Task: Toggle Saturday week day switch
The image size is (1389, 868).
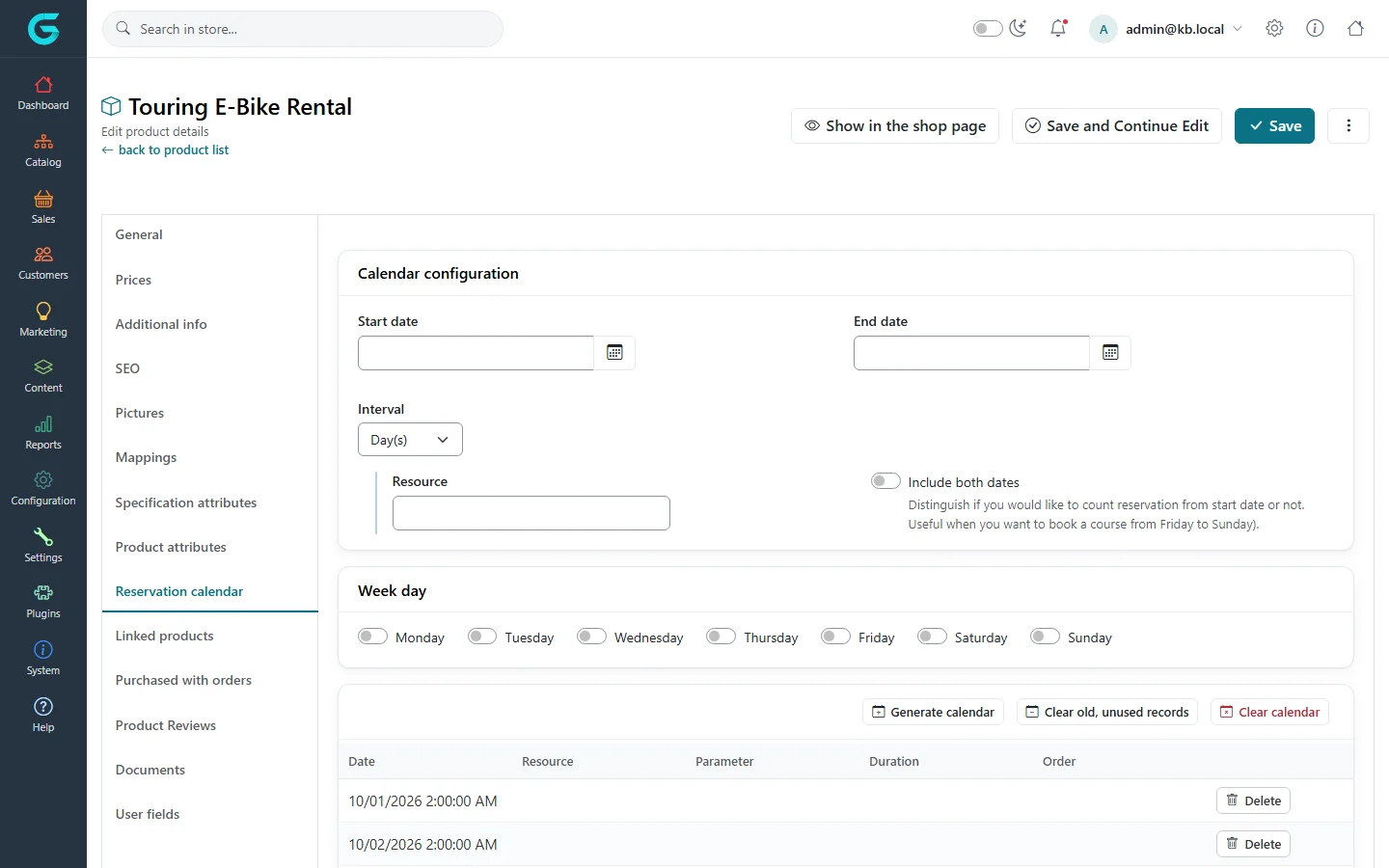Action: pos(932,637)
